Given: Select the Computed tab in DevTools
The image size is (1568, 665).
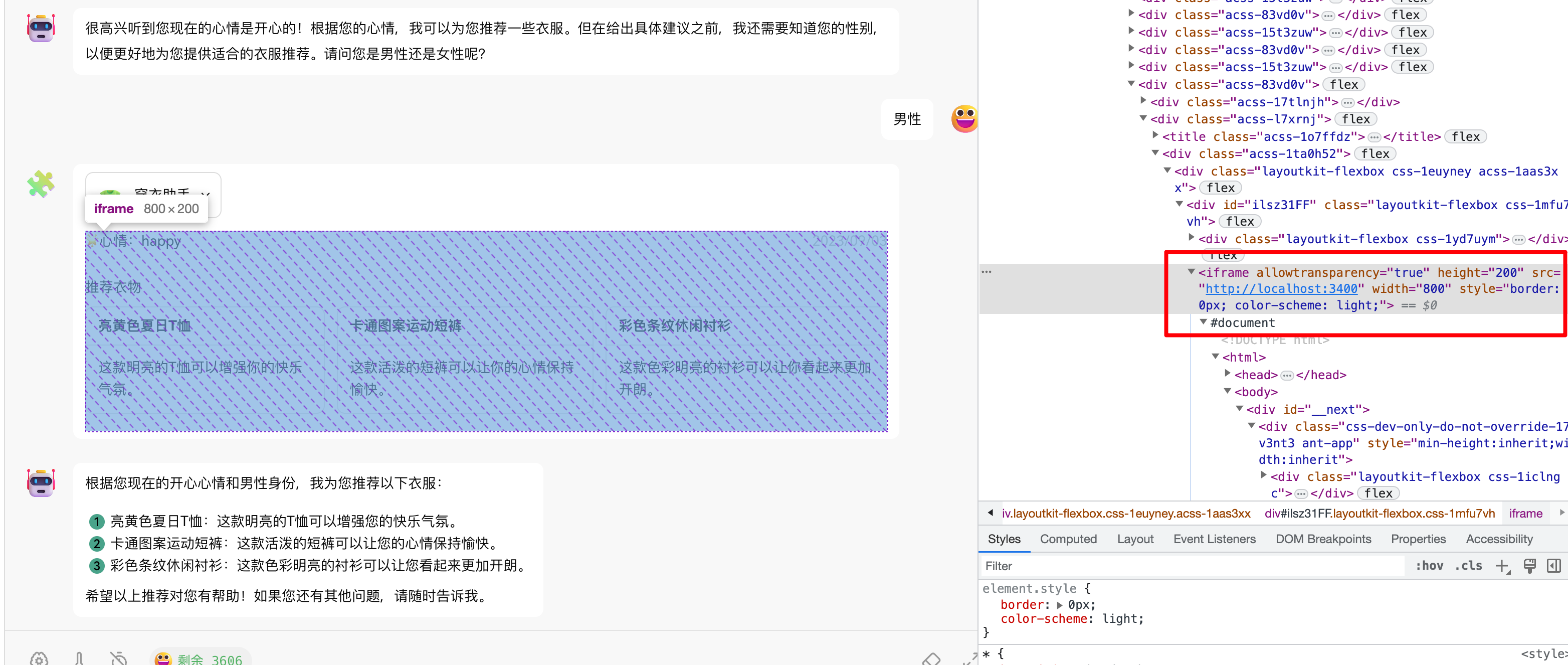Looking at the screenshot, I should [1069, 540].
